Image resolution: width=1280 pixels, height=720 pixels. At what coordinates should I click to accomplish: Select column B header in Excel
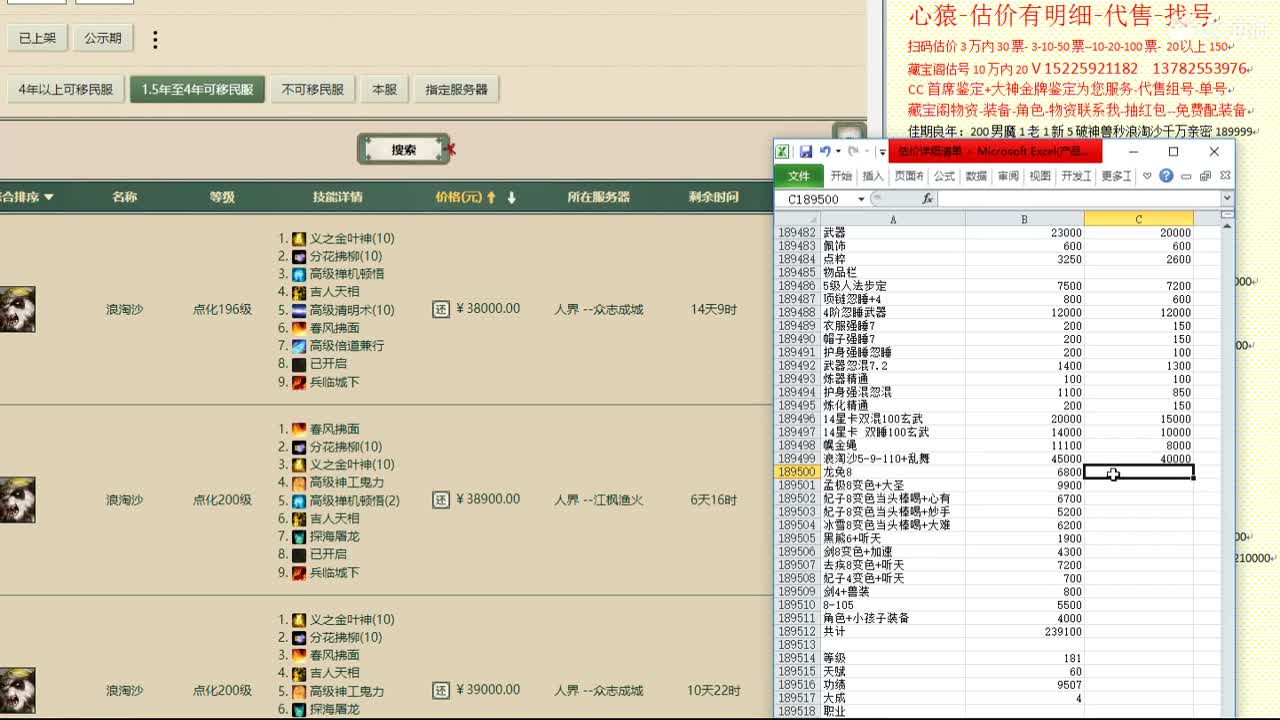[x=1025, y=219]
